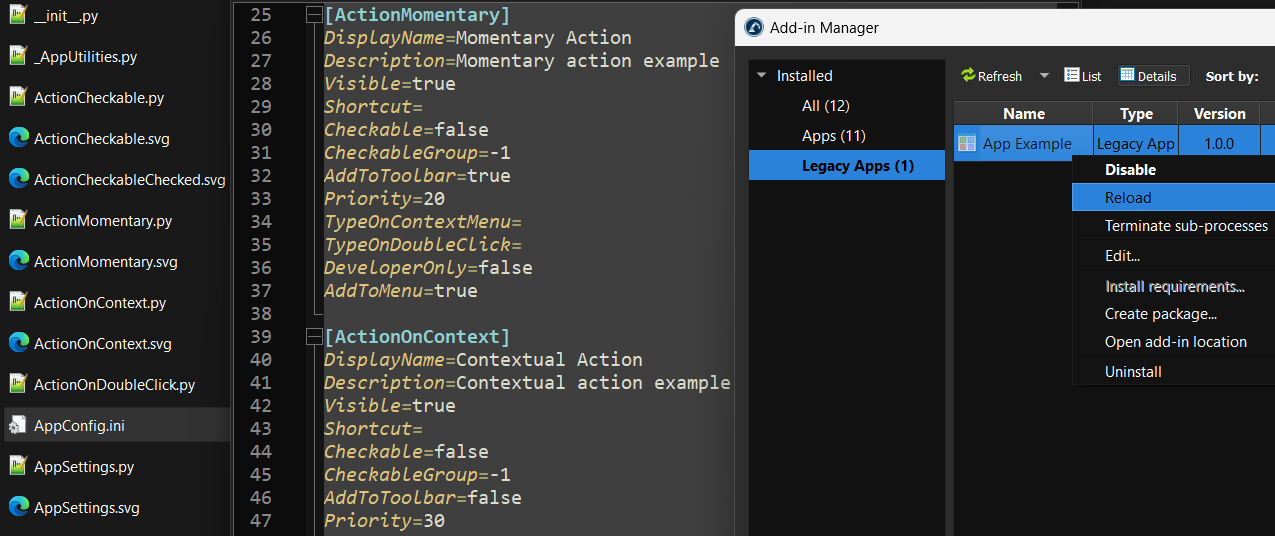Select Disable in the context menu
This screenshot has width=1275, height=536.
click(x=1130, y=170)
